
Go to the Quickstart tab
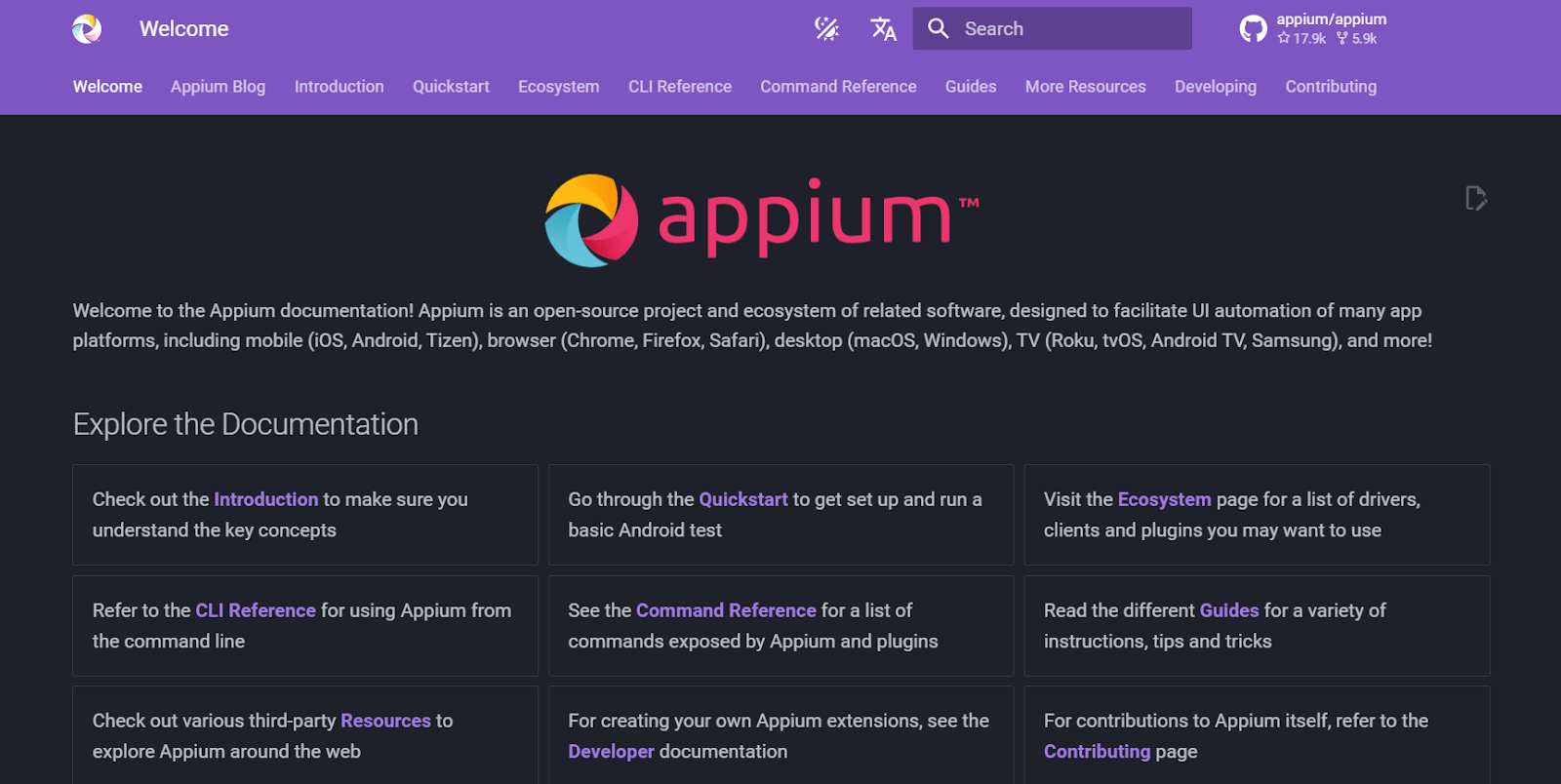coord(451,87)
